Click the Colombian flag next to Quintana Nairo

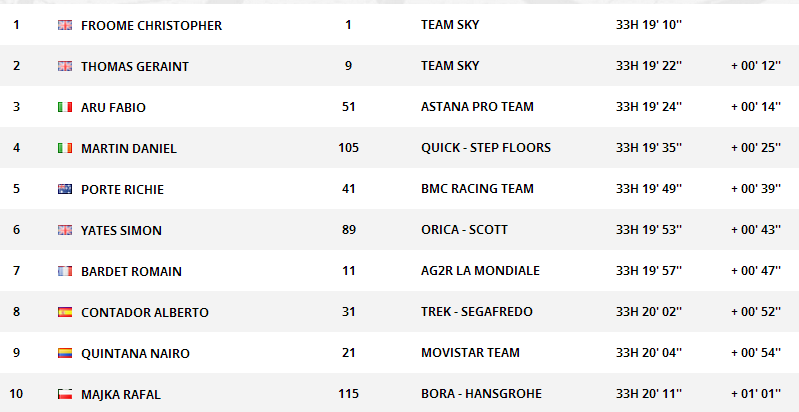point(65,353)
